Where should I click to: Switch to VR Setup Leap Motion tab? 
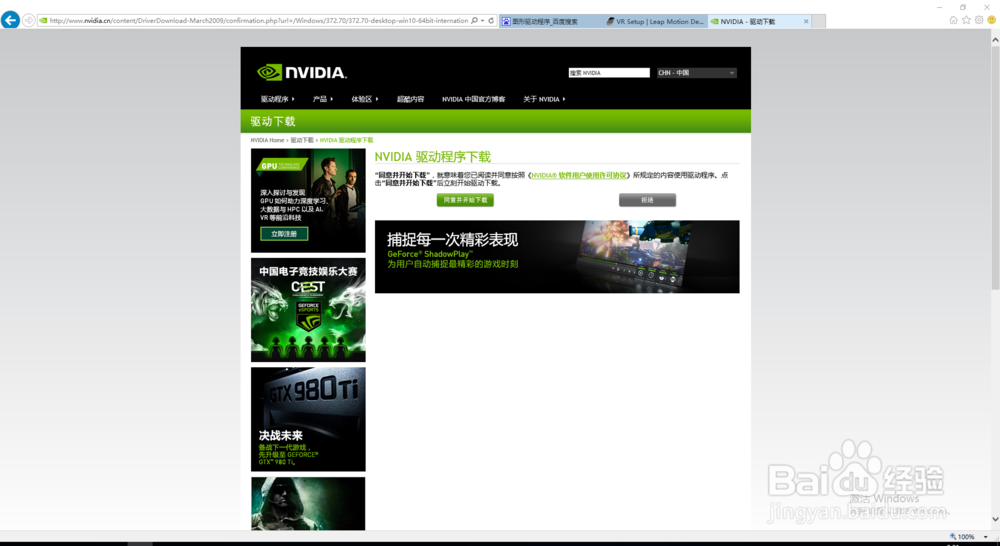[x=655, y=21]
